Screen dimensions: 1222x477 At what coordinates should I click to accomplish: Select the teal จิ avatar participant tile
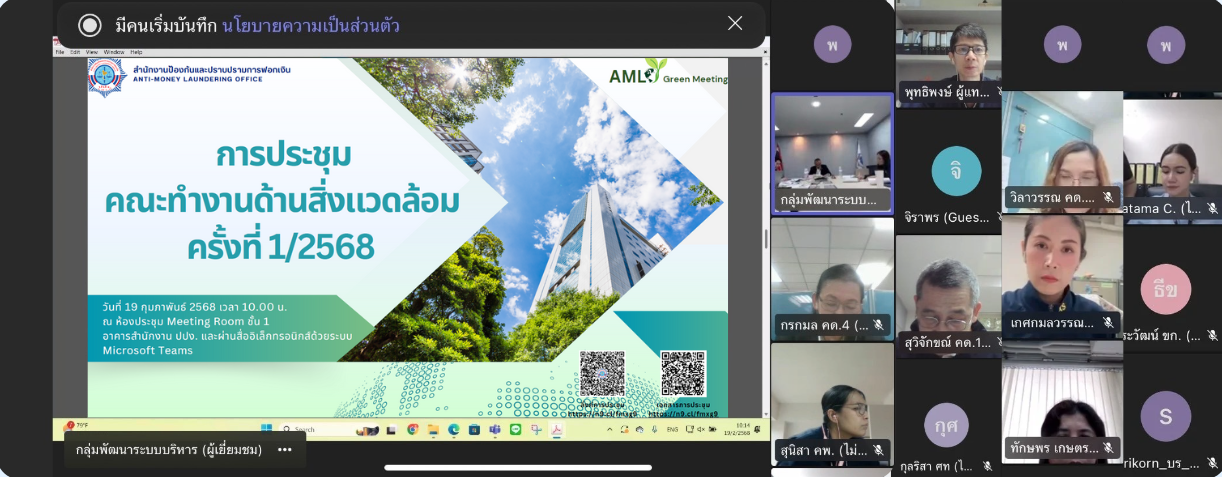coord(955,170)
